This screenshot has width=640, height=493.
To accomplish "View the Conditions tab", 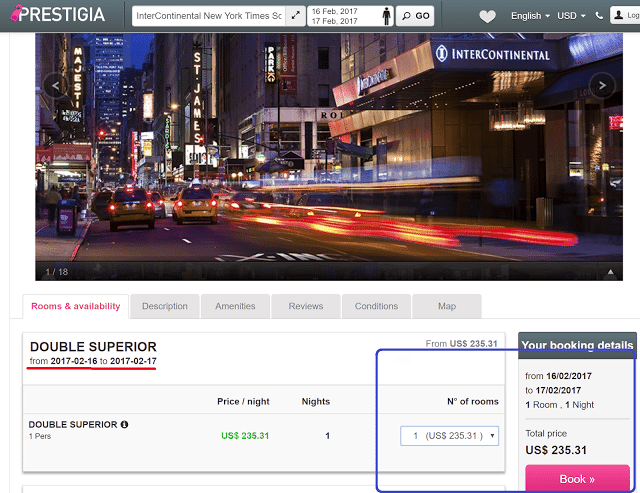I will pyautogui.click(x=376, y=306).
